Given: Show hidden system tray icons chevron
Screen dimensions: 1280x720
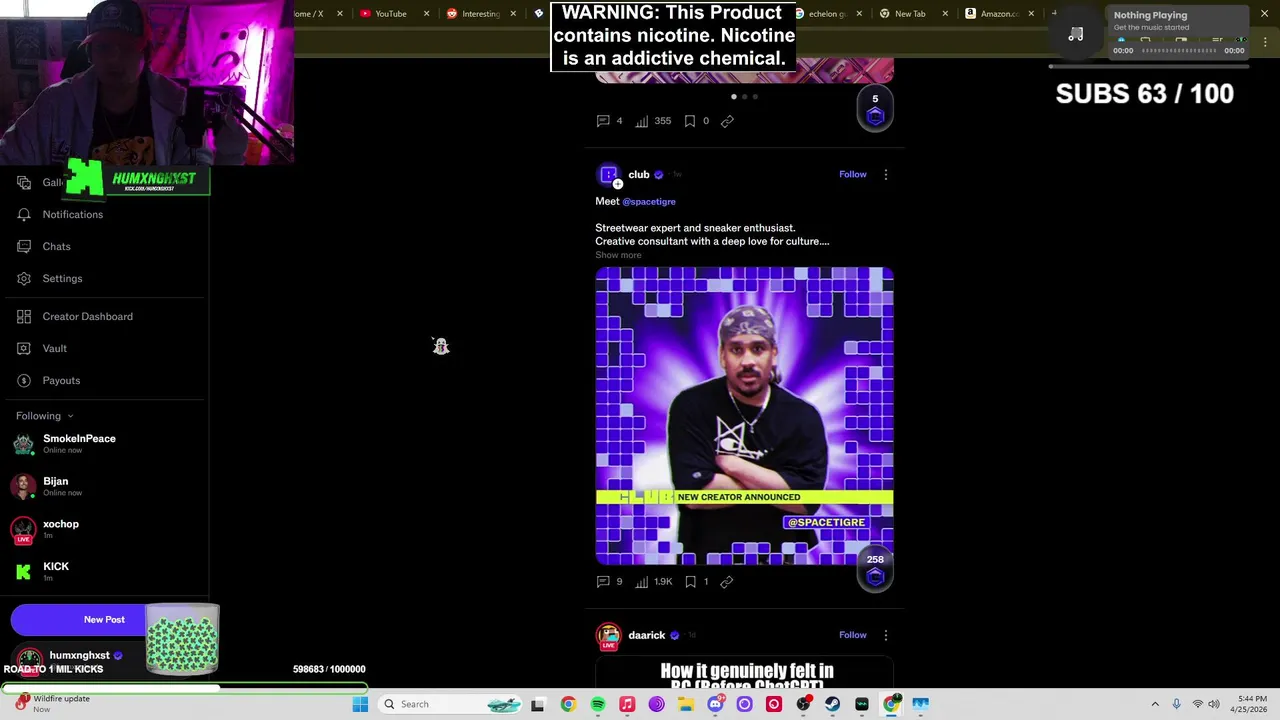Looking at the screenshot, I should pyautogui.click(x=1155, y=704).
